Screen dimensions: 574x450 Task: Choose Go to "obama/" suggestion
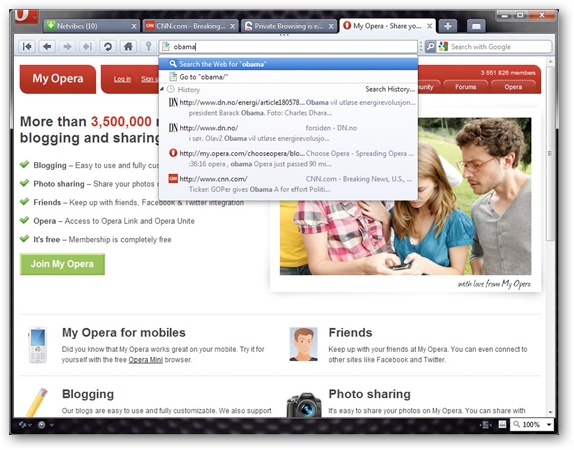[288, 77]
